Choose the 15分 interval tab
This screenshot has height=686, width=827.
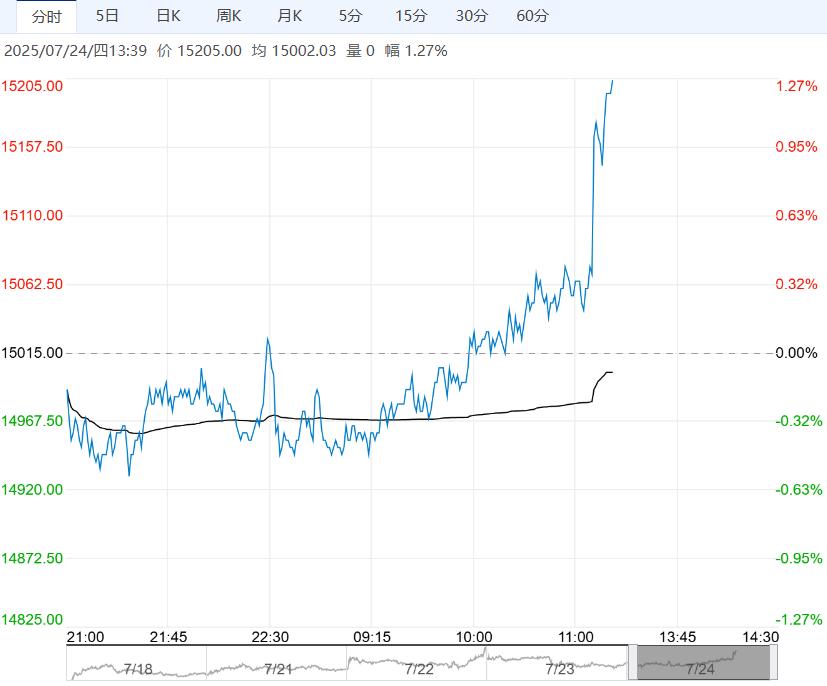point(410,16)
